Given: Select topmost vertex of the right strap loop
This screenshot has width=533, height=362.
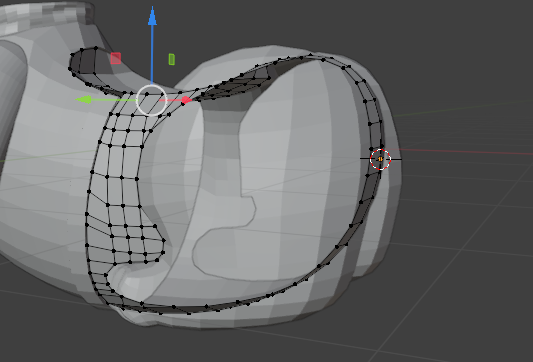Looking at the screenshot, I should point(311,55).
